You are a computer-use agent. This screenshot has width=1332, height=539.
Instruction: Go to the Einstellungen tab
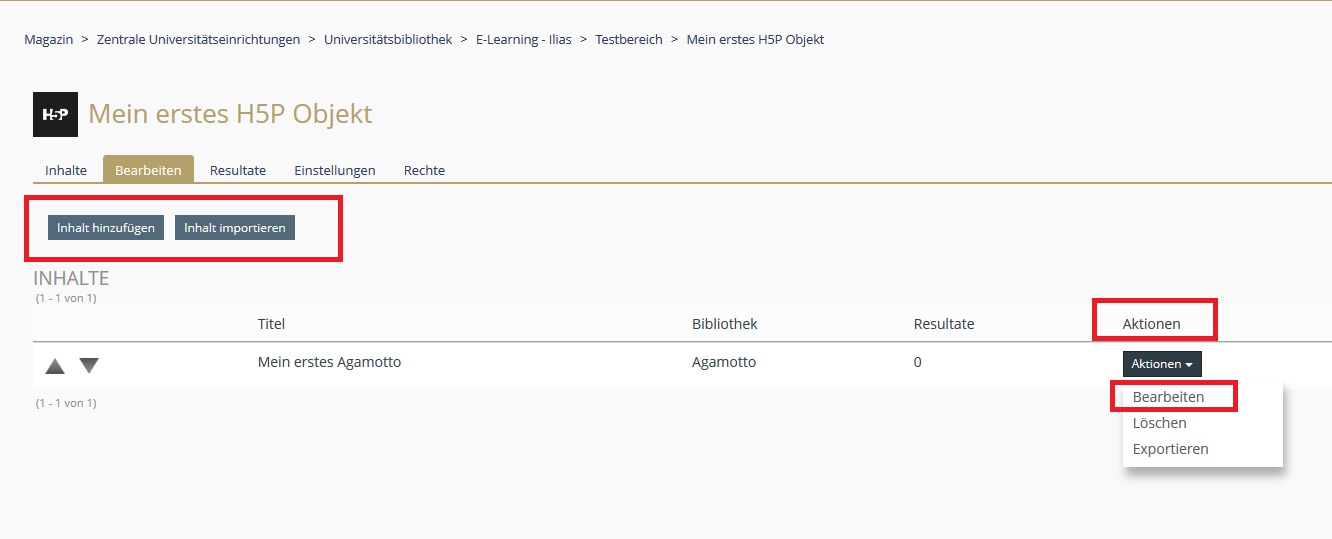click(335, 170)
